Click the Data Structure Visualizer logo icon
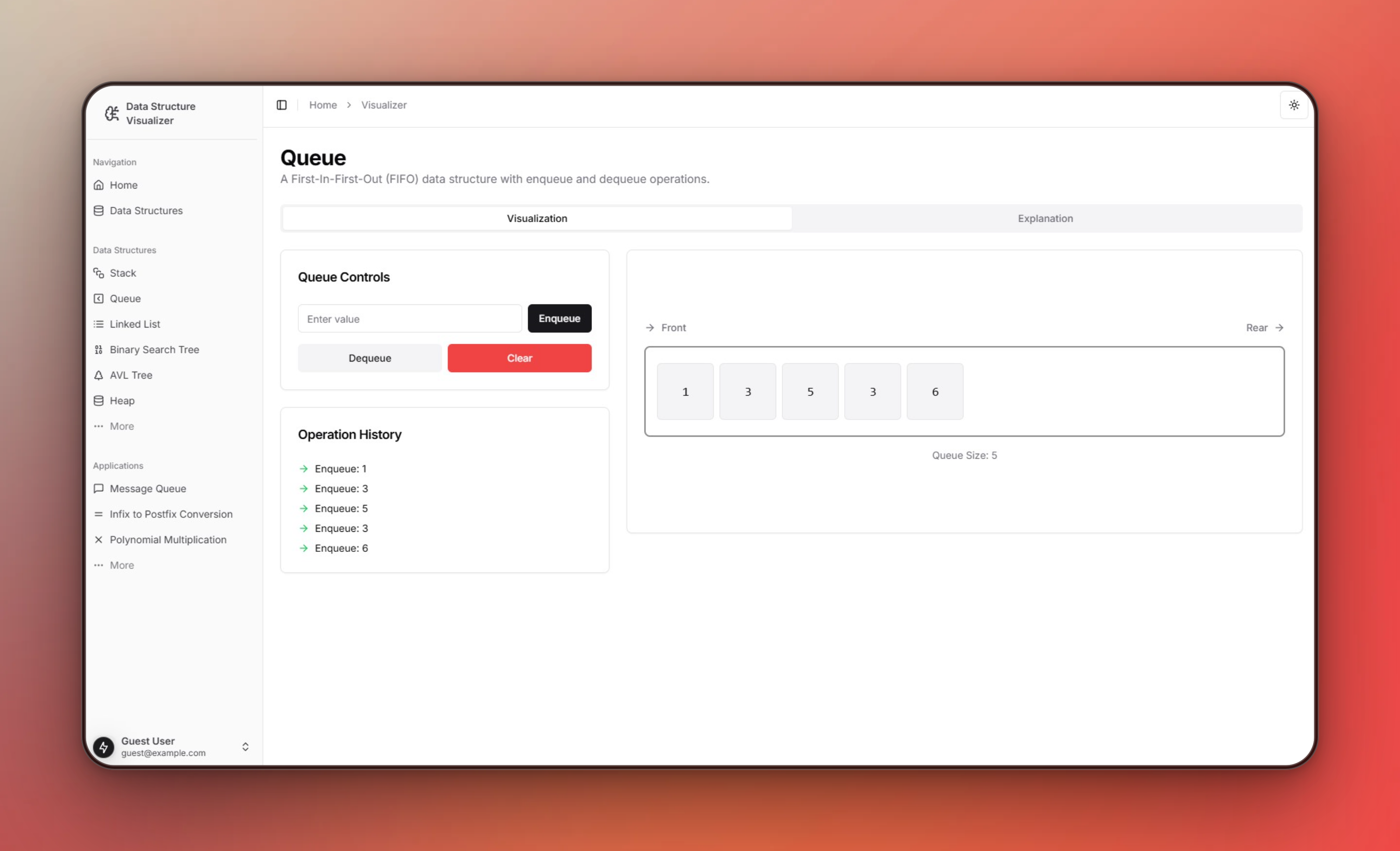The height and width of the screenshot is (851, 1400). [x=112, y=114]
